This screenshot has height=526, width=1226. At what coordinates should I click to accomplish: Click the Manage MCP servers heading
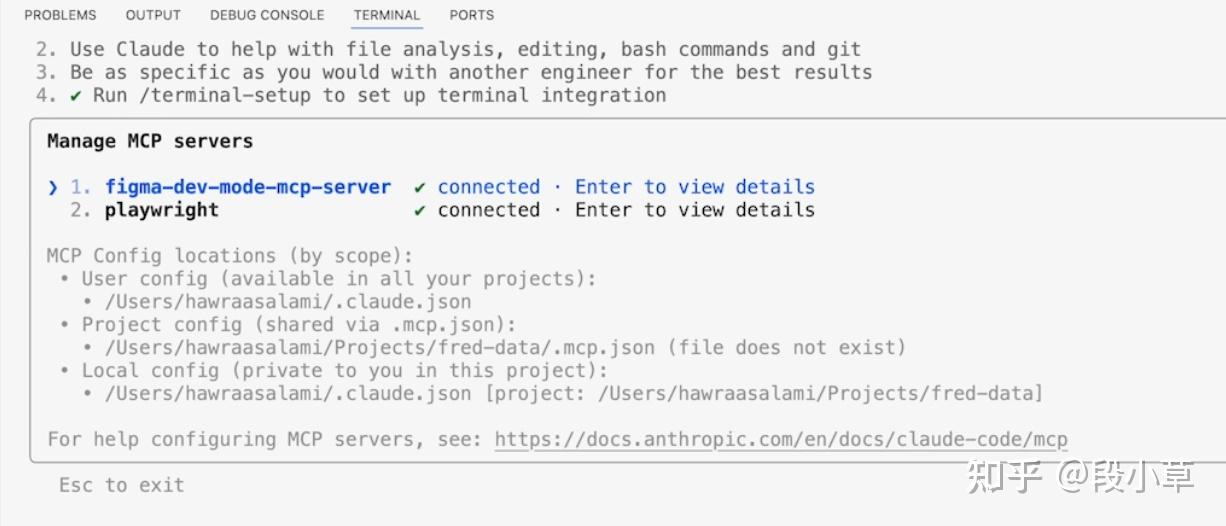click(150, 141)
